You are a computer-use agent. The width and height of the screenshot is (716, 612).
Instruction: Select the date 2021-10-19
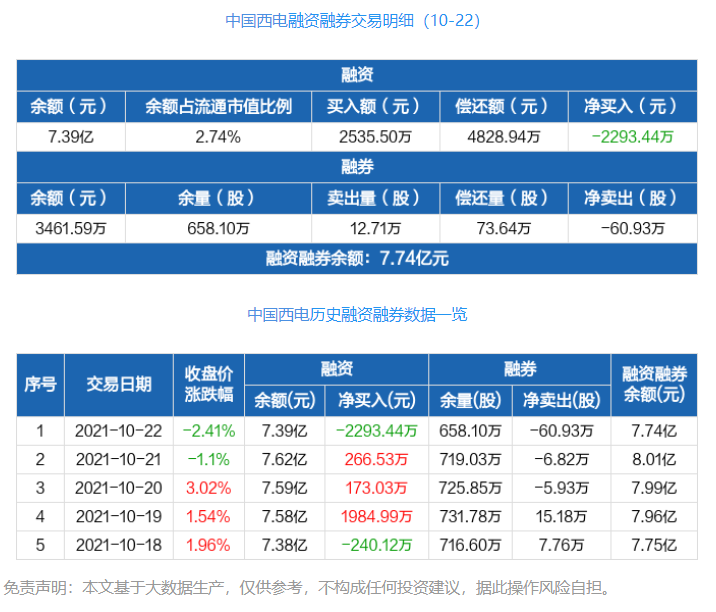119,517
